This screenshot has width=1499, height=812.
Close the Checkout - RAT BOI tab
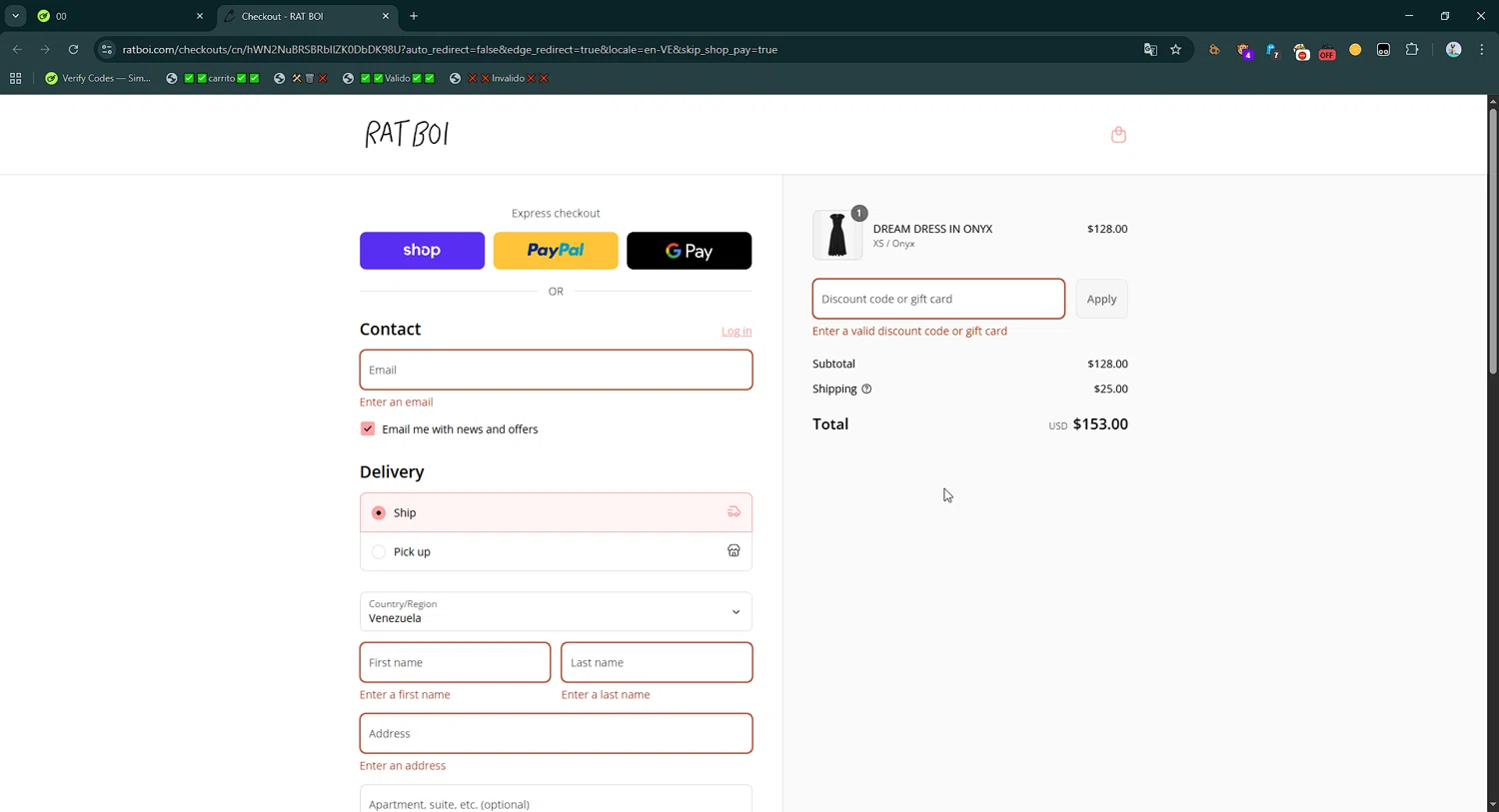click(386, 16)
